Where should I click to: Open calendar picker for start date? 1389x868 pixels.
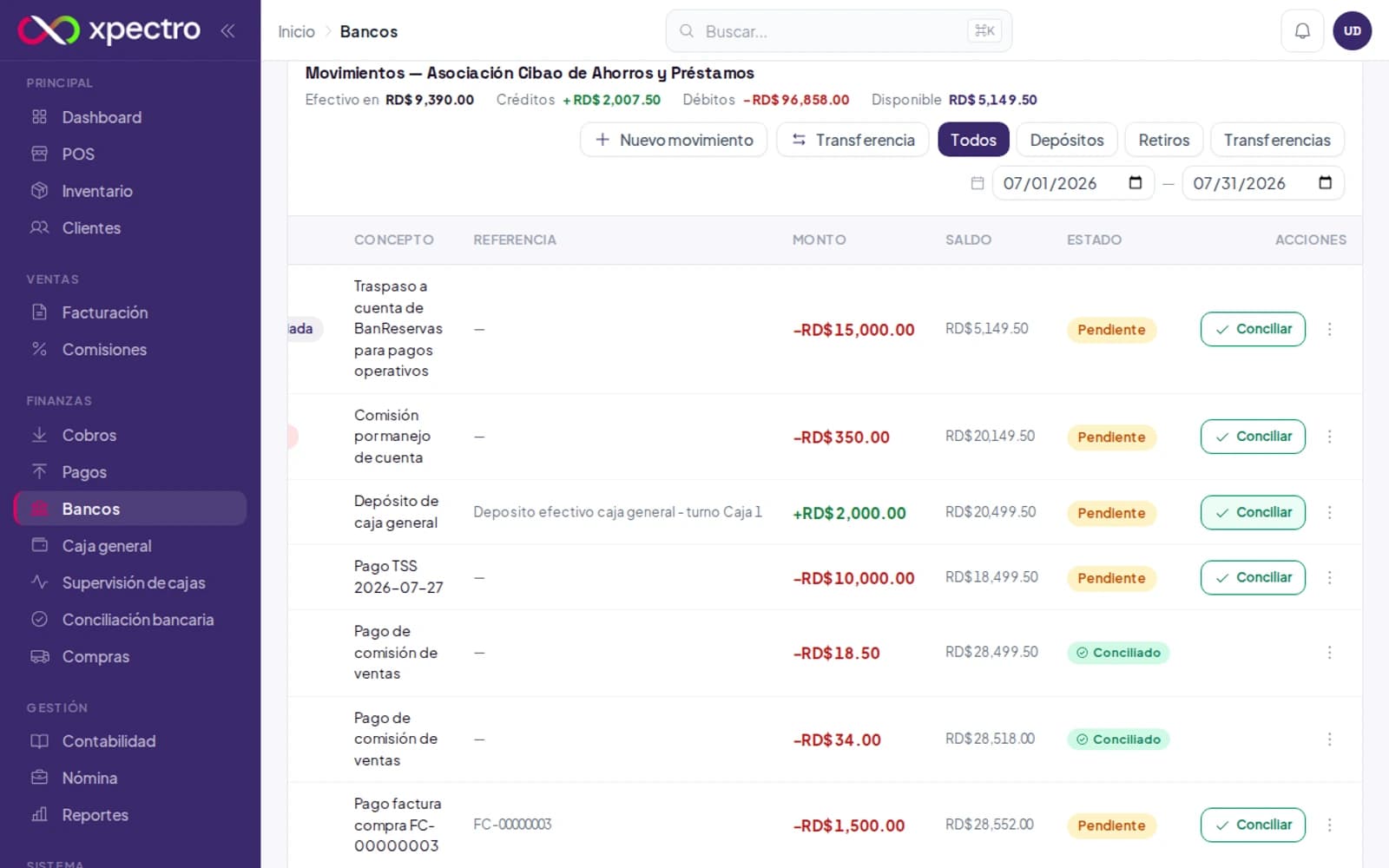1135,182
